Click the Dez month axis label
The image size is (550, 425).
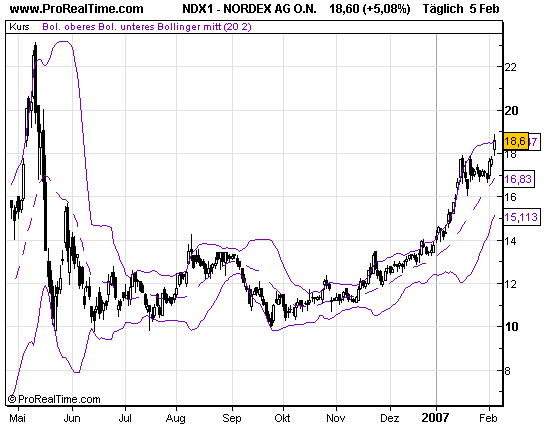[390, 418]
